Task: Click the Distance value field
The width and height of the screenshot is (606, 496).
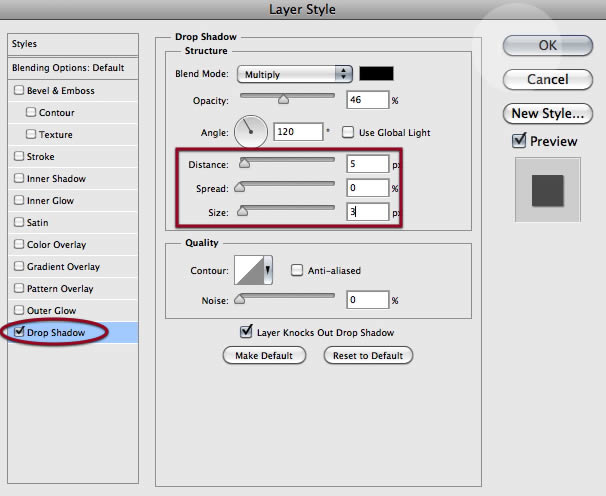Action: tap(368, 164)
